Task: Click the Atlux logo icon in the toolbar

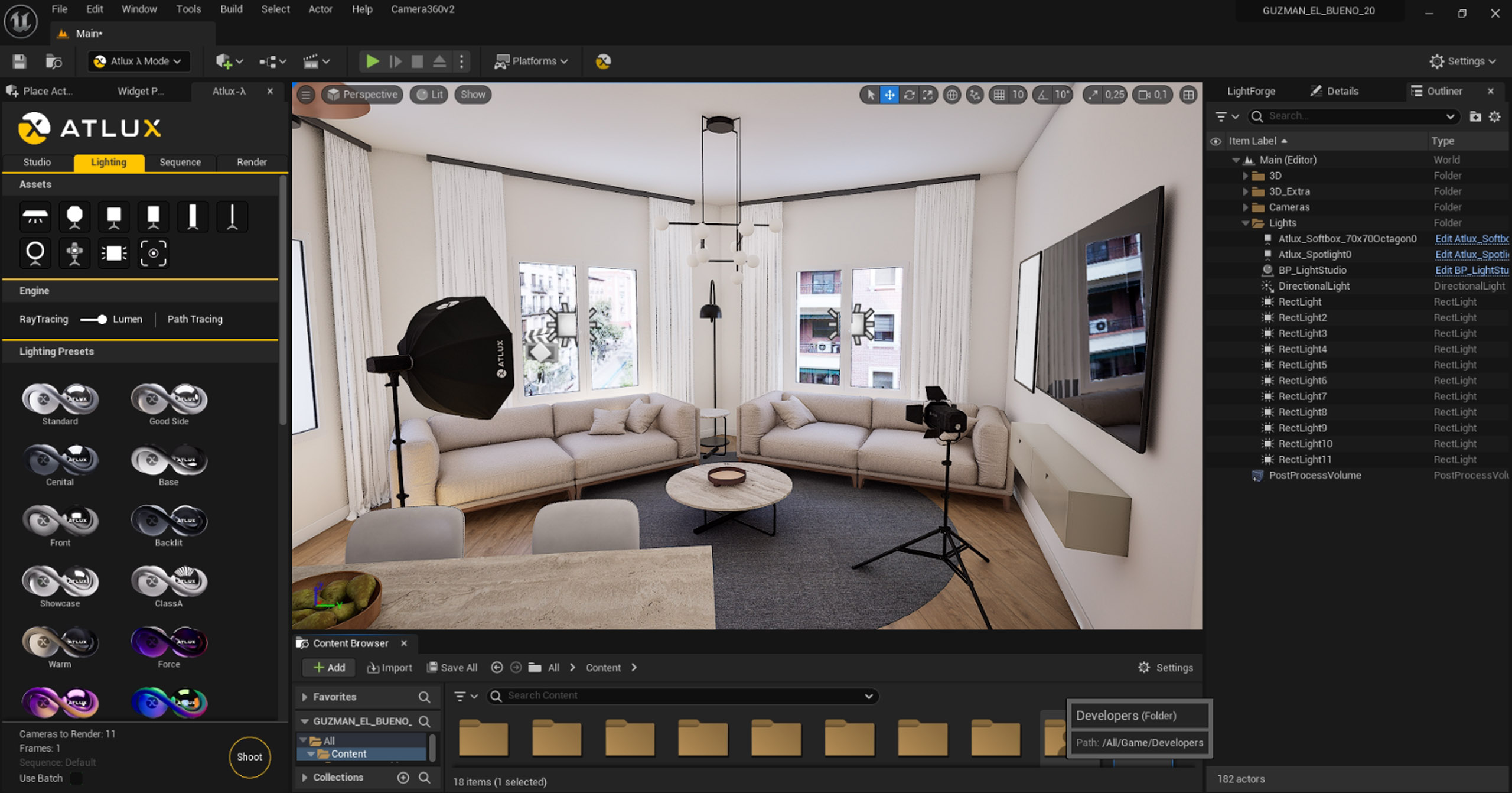Action: pos(603,61)
